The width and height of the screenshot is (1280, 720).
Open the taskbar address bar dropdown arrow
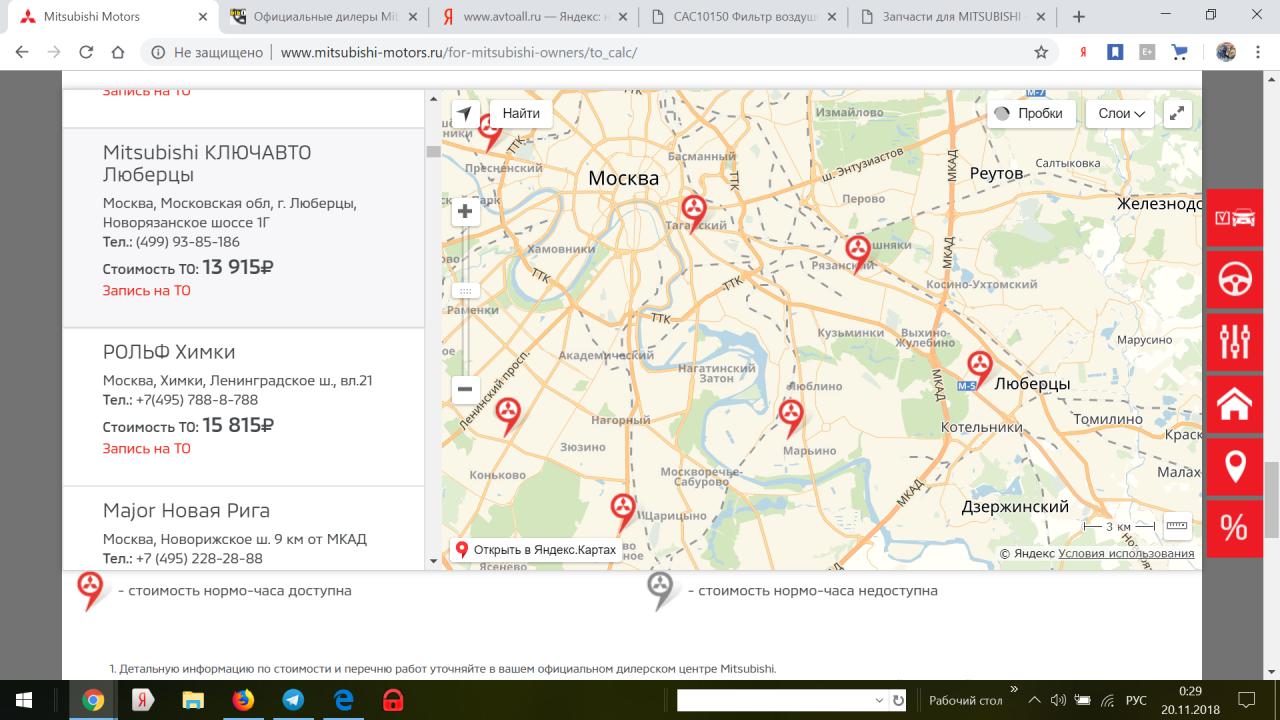coord(879,701)
